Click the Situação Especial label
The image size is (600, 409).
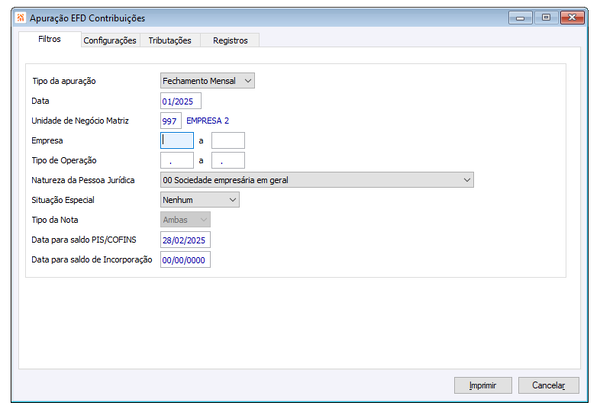tap(63, 200)
